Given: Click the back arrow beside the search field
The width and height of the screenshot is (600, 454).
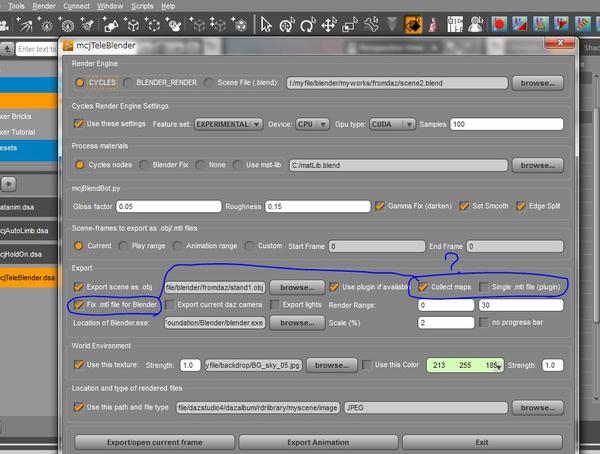Looking at the screenshot, I should point(7,49).
